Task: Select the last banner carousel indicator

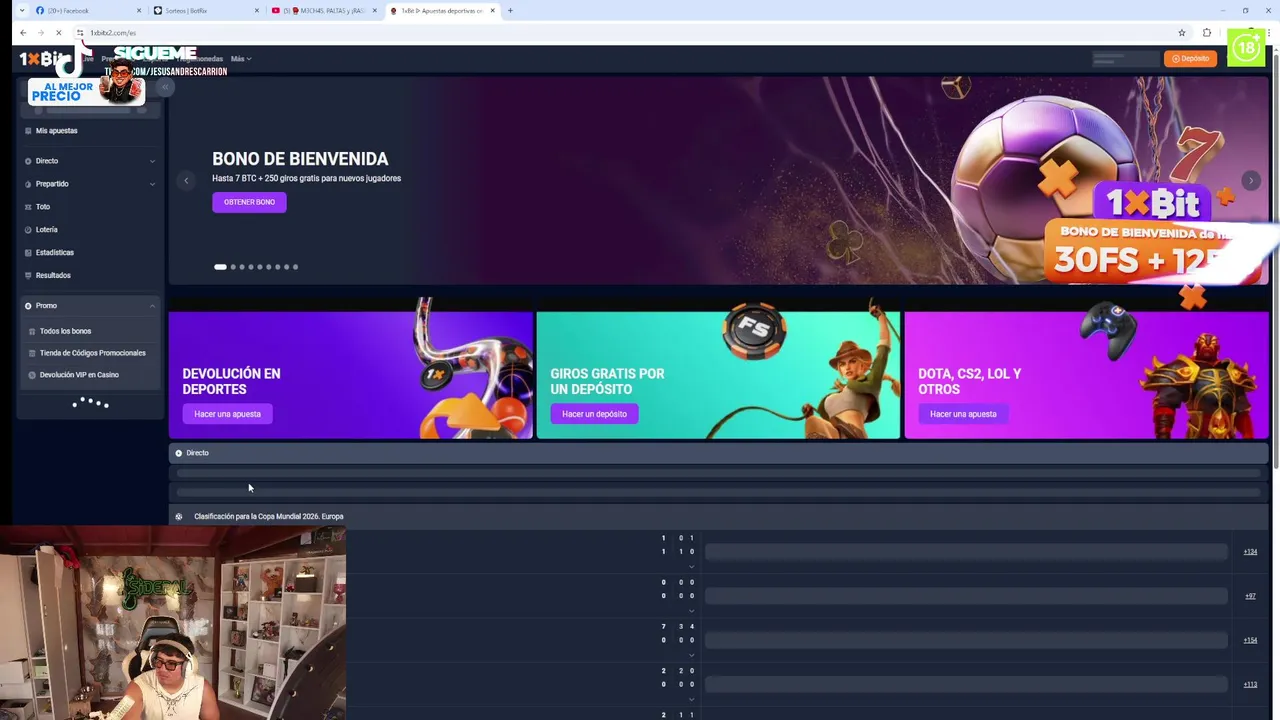Action: (295, 267)
